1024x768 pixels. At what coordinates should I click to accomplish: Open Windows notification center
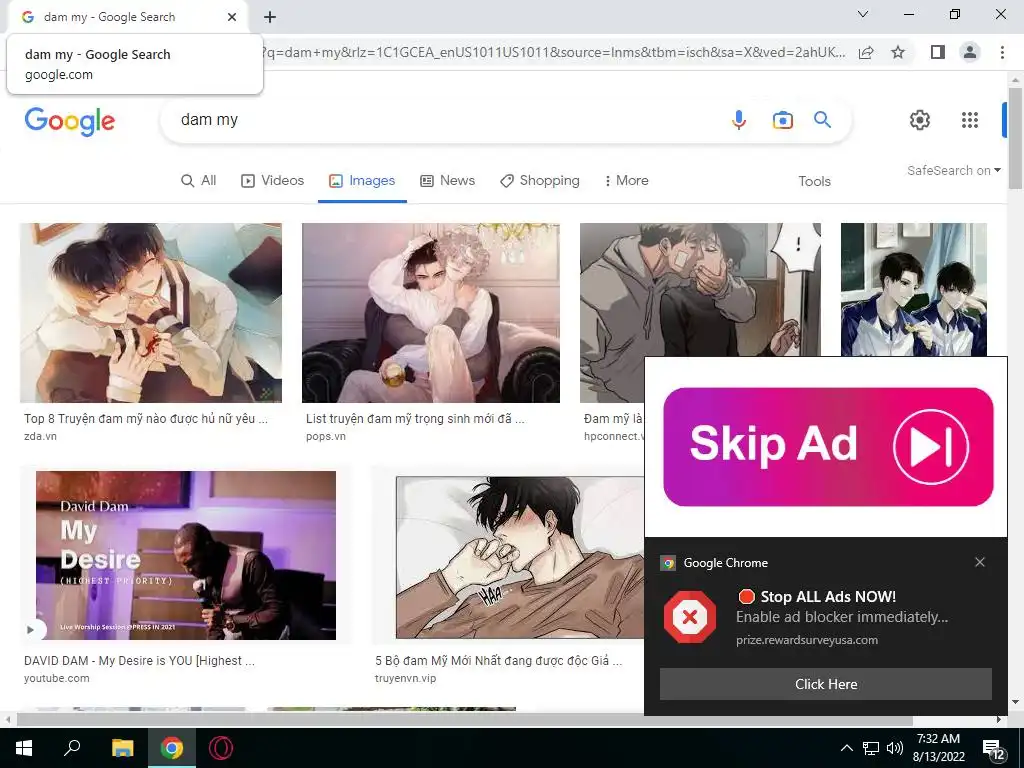993,750
